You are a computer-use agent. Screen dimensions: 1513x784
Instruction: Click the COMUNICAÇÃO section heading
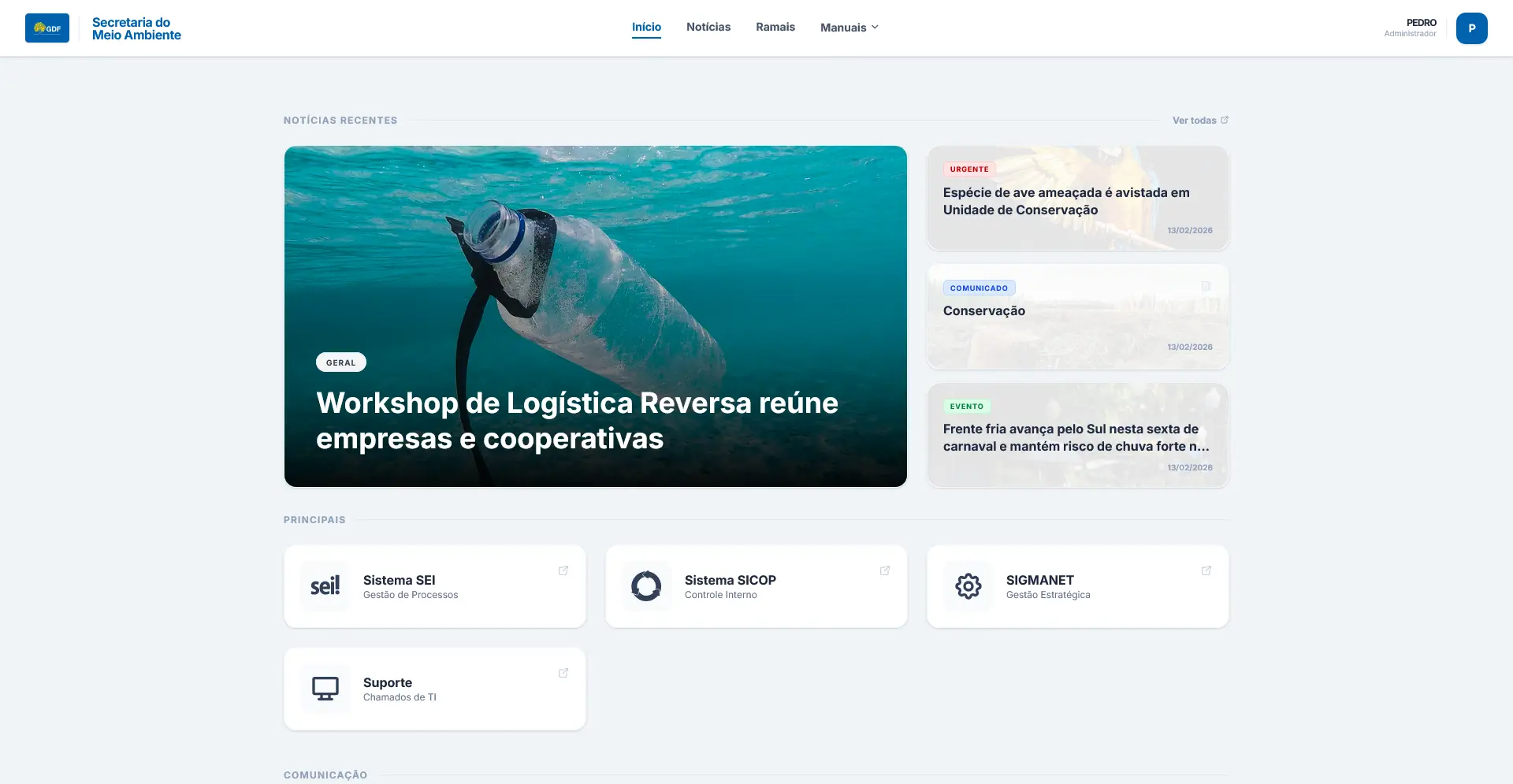tap(325, 775)
